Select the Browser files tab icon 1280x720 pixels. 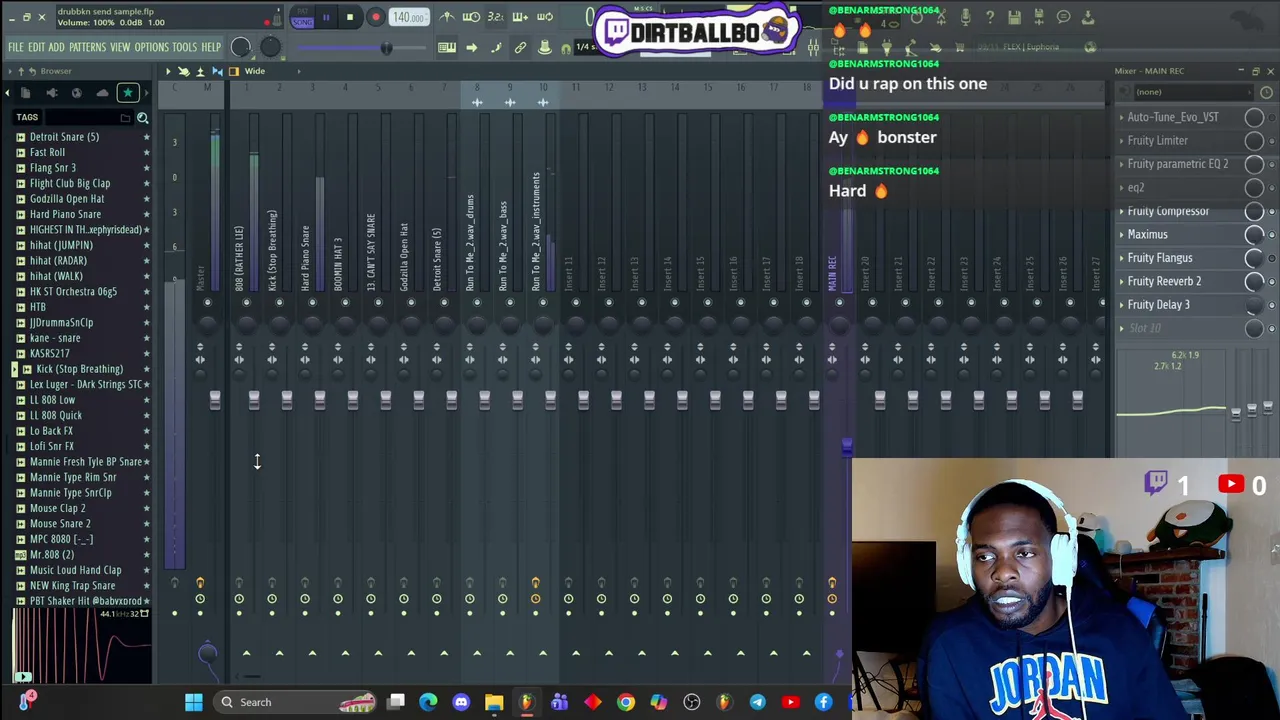[25, 93]
